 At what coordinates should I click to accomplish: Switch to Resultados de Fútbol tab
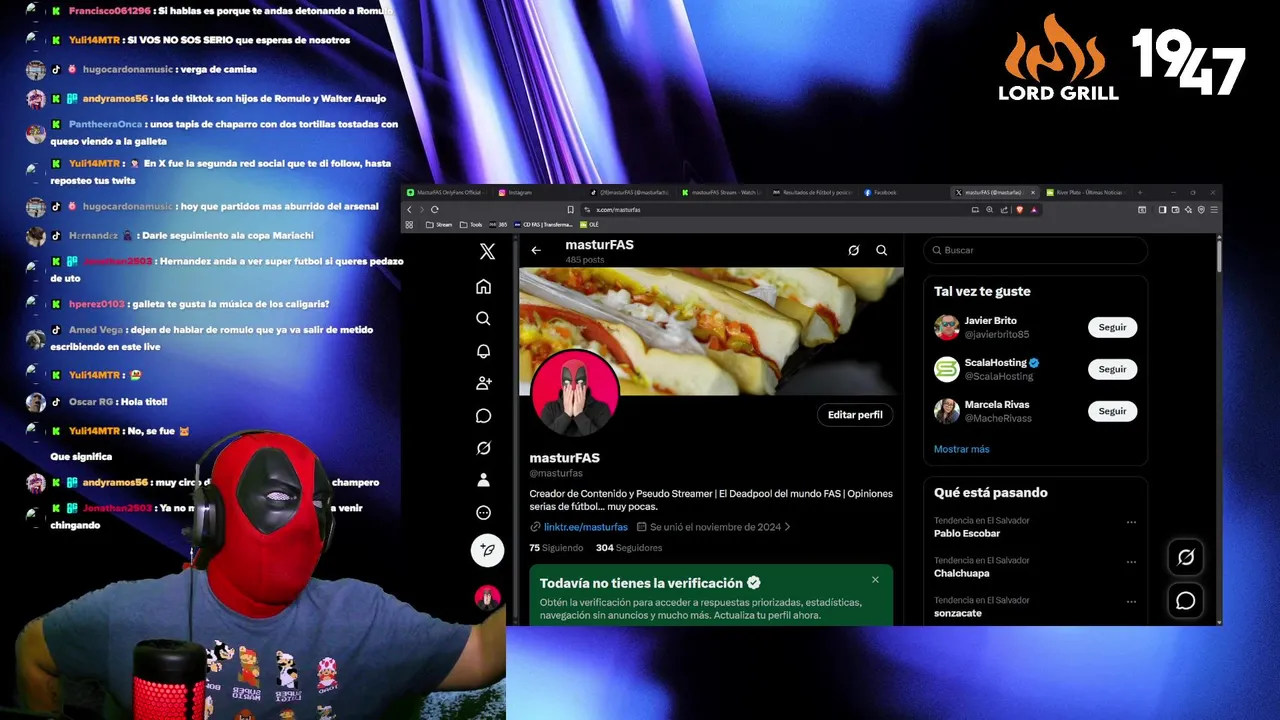click(x=812, y=192)
